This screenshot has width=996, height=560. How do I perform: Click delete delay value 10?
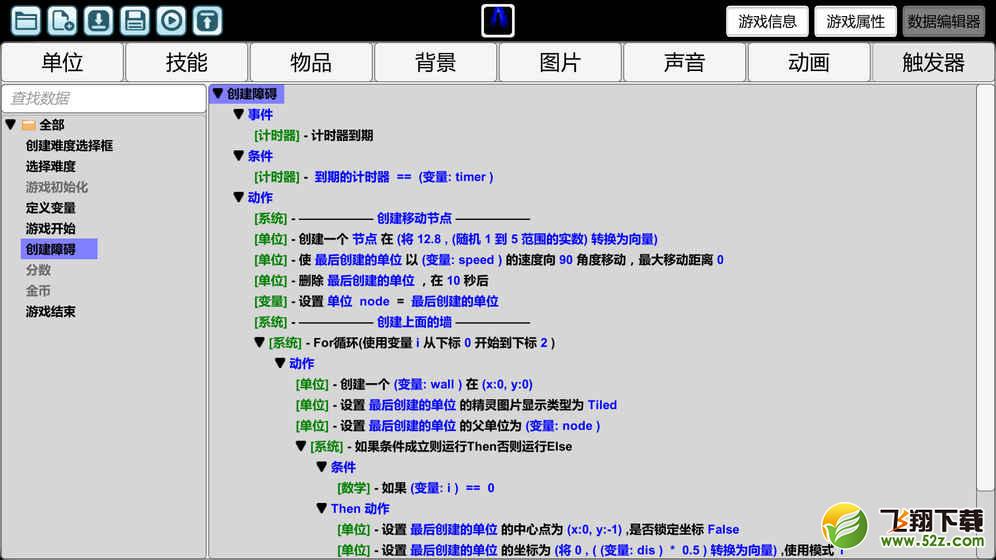coord(454,281)
